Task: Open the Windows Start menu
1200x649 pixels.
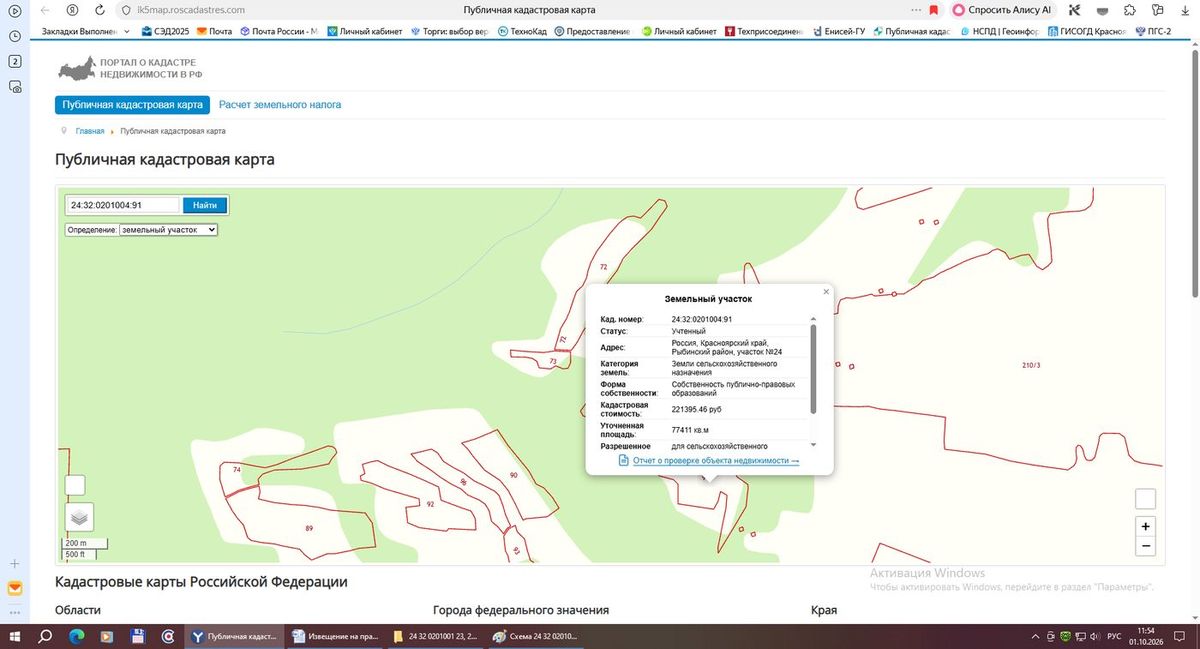Action: pyautogui.click(x=17, y=636)
